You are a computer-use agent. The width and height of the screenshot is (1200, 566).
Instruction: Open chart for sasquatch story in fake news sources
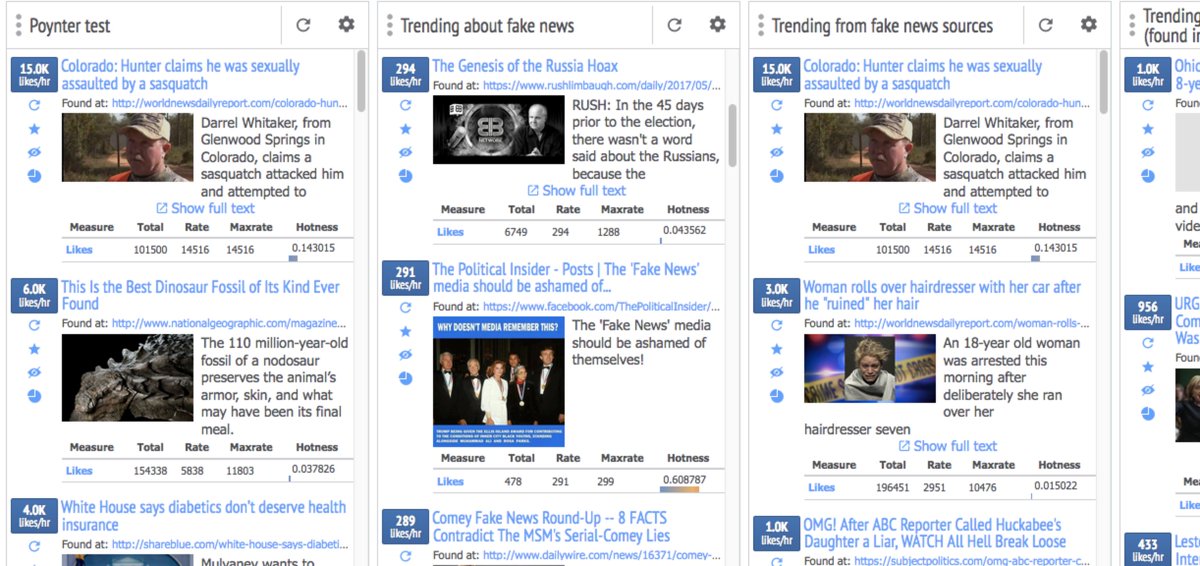click(x=776, y=176)
